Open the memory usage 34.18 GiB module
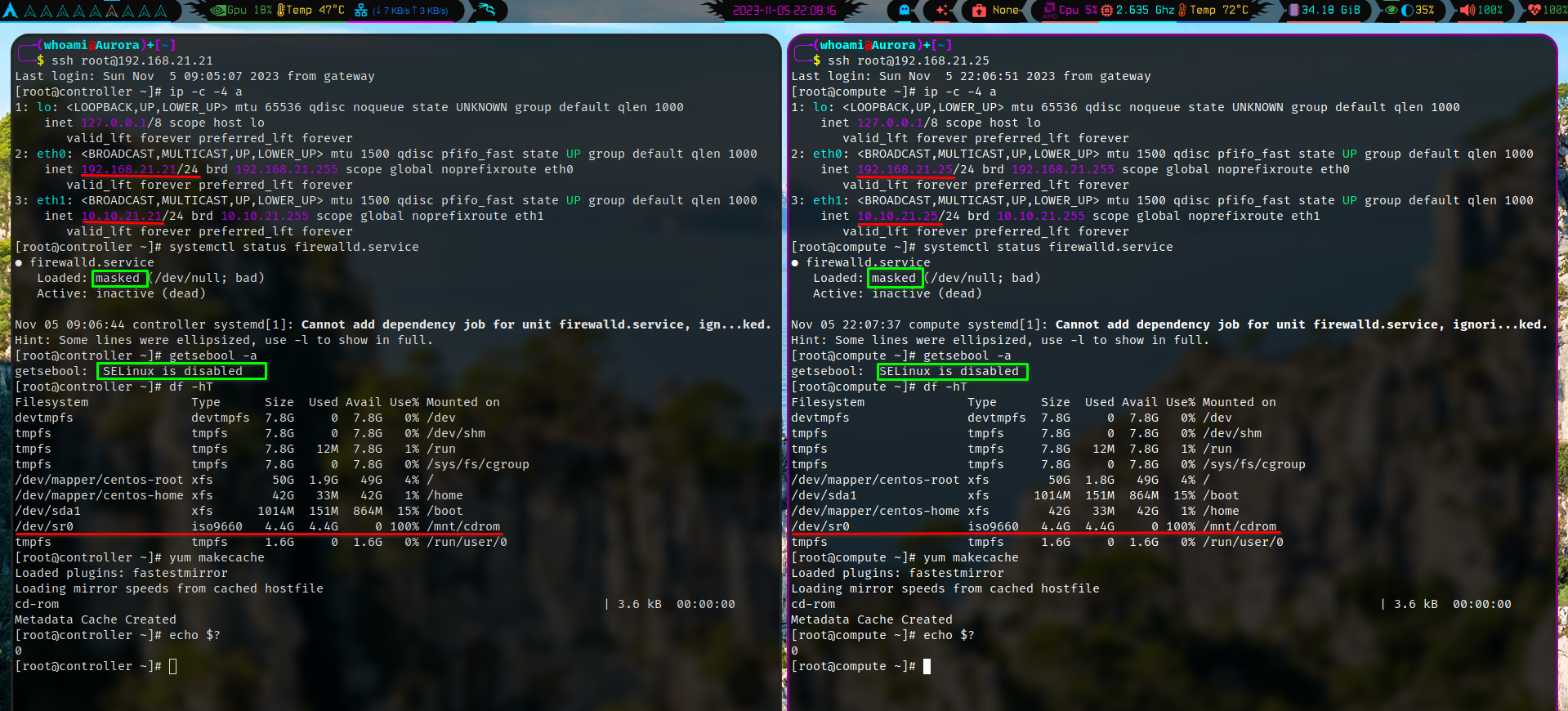 1324,11
